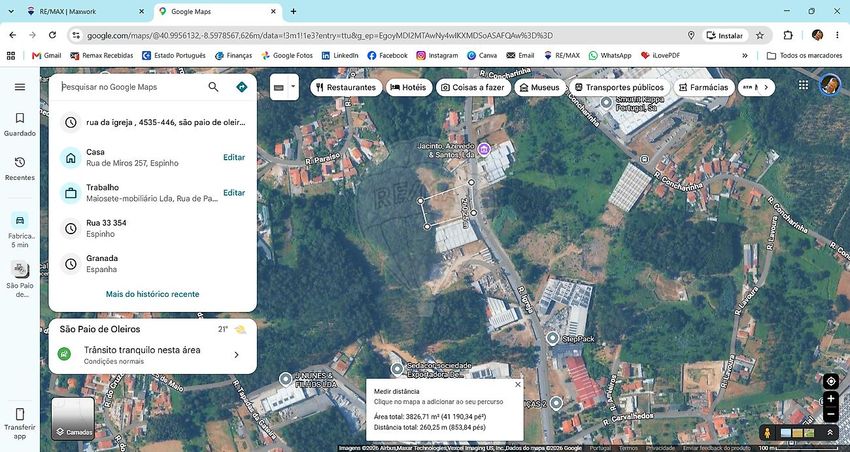Filter by Farmácias chip
Viewport: 850px width, 452px height.
[x=704, y=87]
